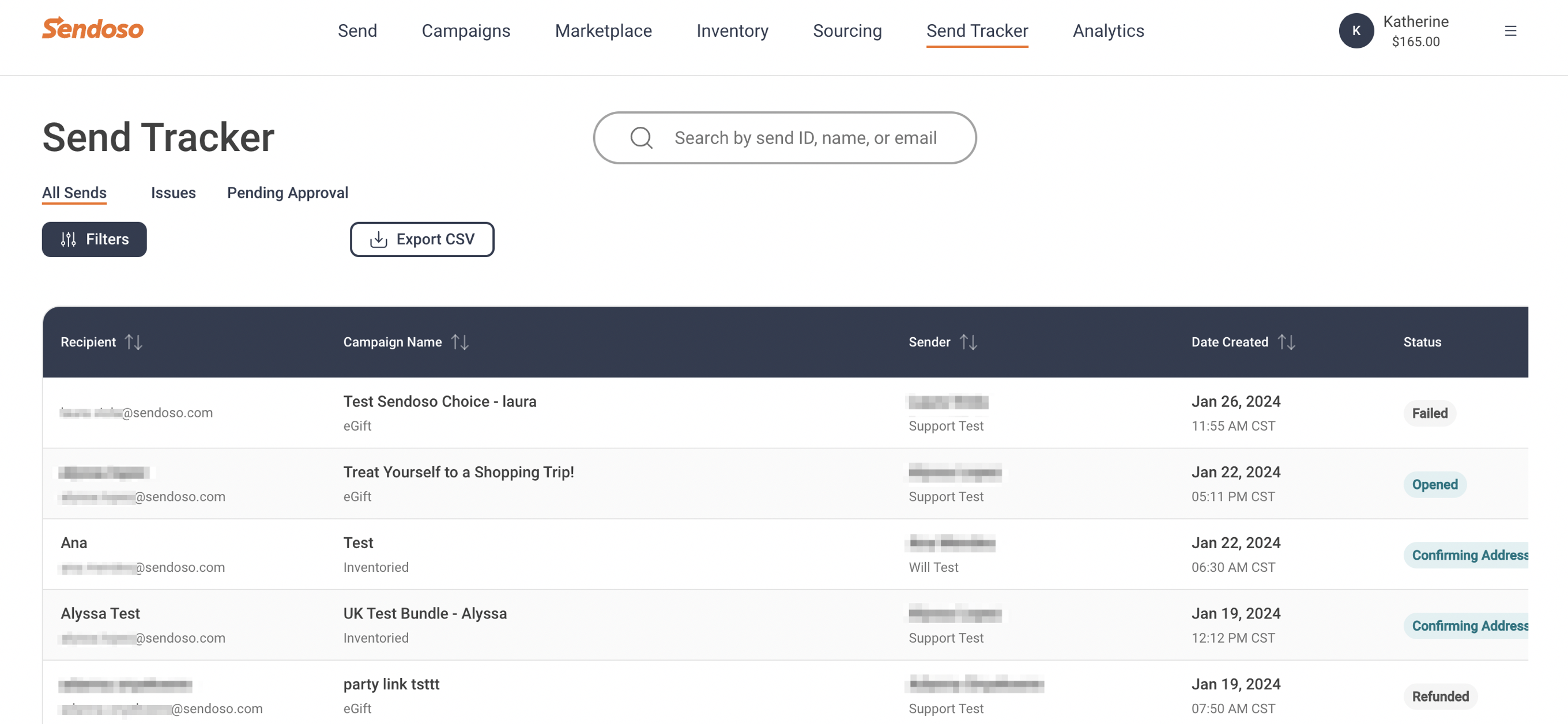Viewport: 1568px width, 724px height.
Task: Click Confirming Address badge in Ana row
Action: point(1467,555)
